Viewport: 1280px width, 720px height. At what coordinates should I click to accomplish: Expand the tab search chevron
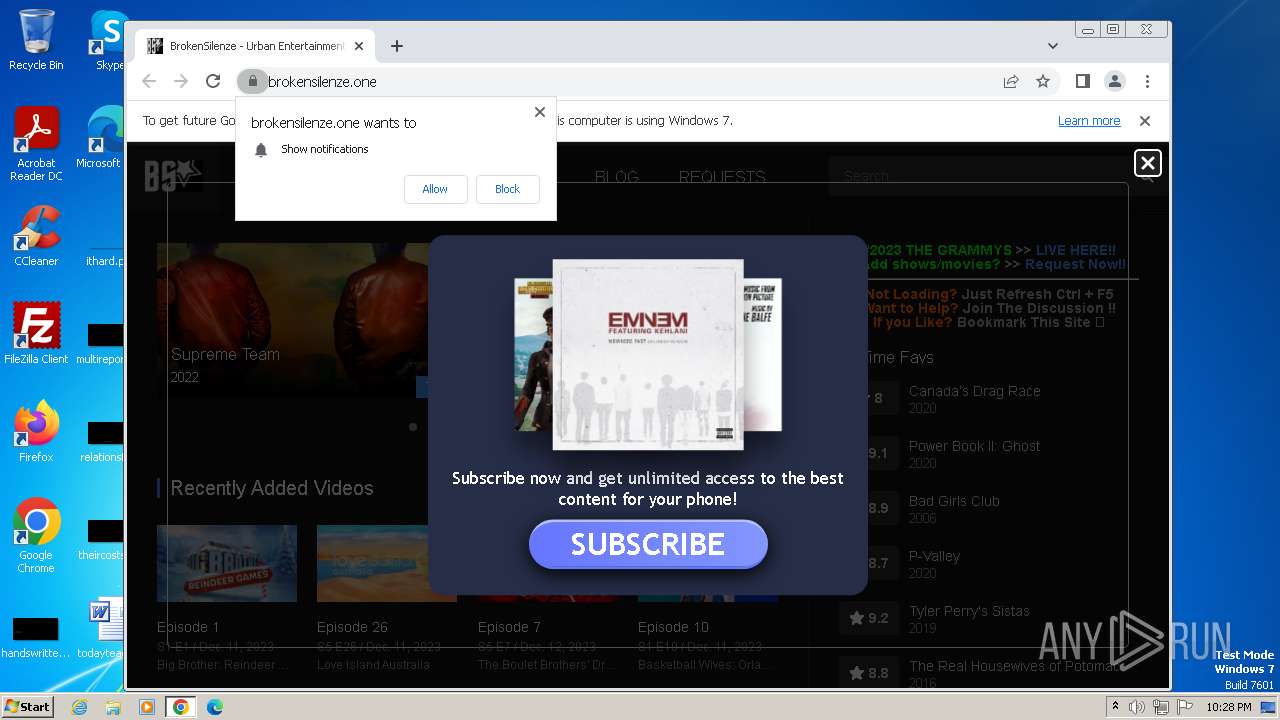(x=1053, y=46)
